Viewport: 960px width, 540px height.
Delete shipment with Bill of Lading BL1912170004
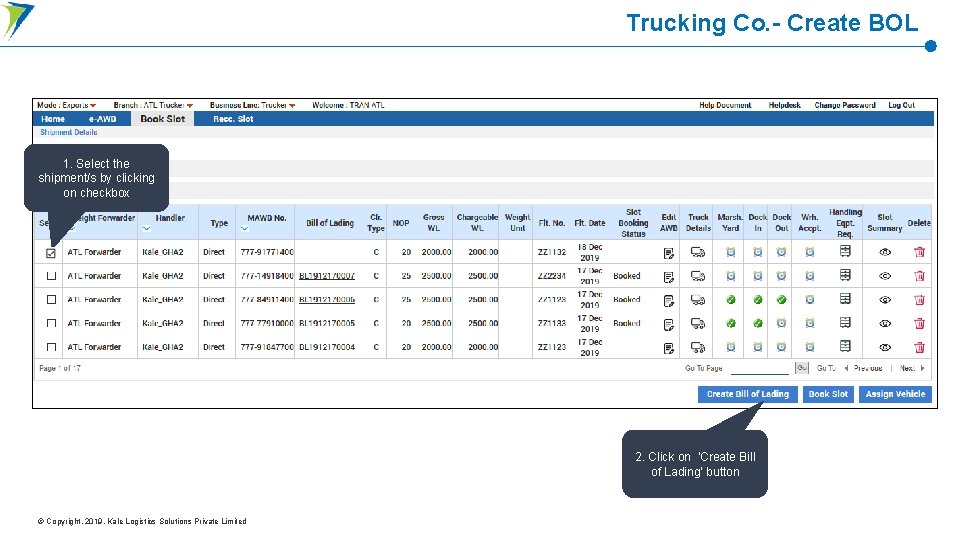coord(919,347)
